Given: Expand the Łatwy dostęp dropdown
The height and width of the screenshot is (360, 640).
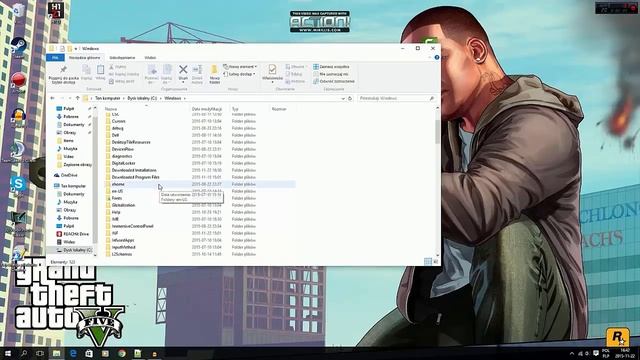Looking at the screenshot, I should click(239, 74).
